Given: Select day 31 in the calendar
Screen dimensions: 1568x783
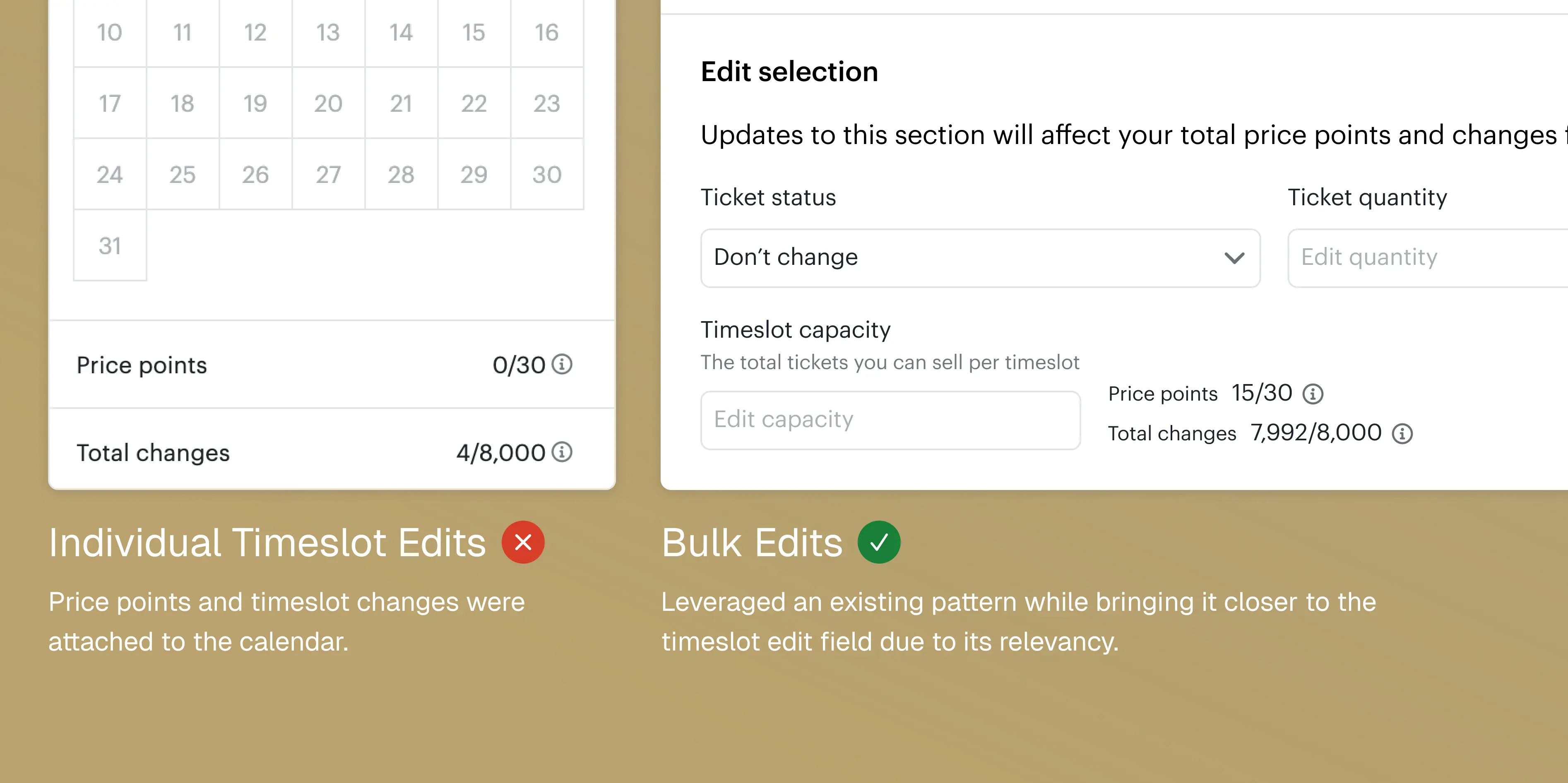Looking at the screenshot, I should coord(110,246).
